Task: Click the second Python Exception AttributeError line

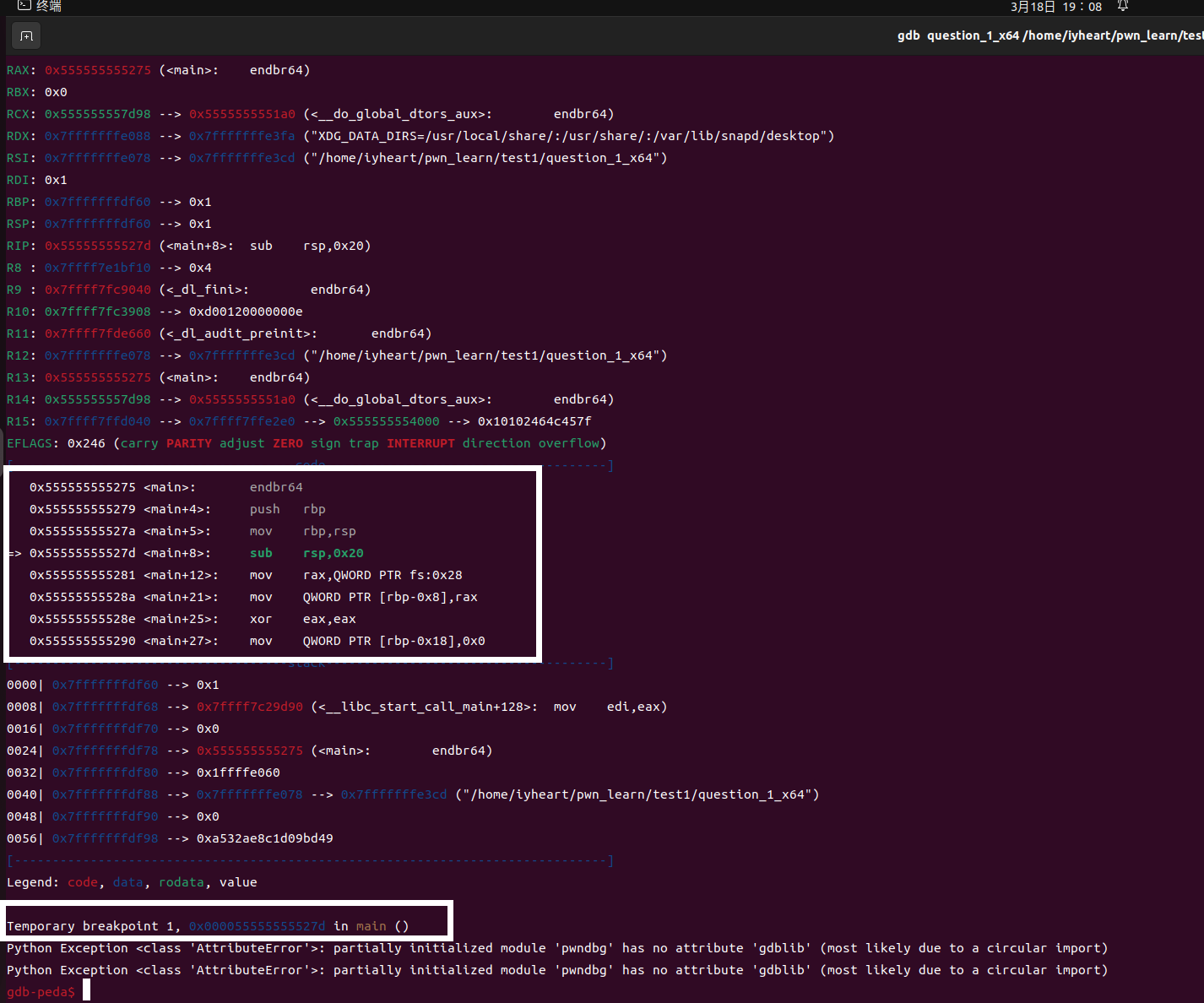Action: point(557,970)
